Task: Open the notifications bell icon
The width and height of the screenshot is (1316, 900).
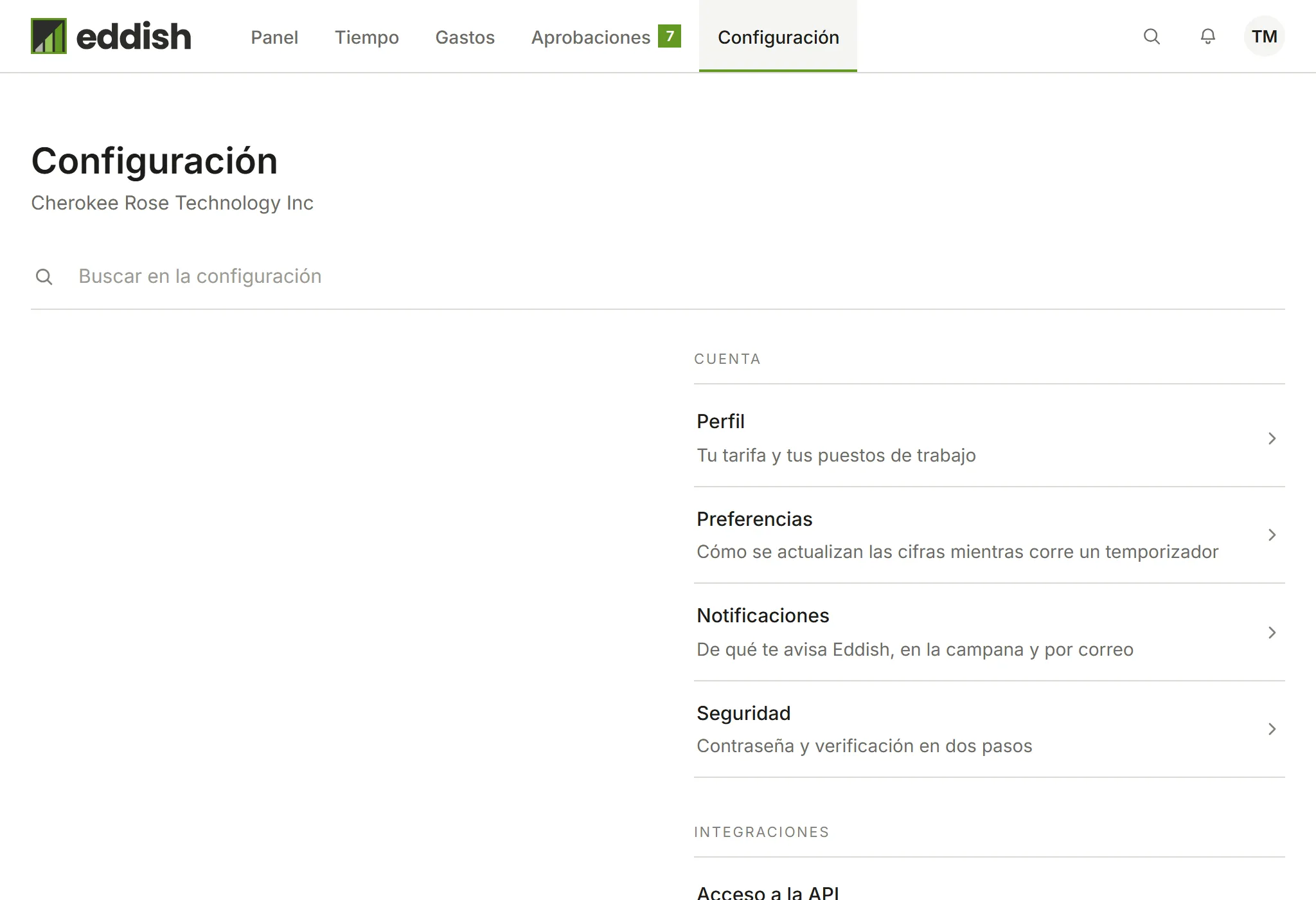Action: [1208, 36]
